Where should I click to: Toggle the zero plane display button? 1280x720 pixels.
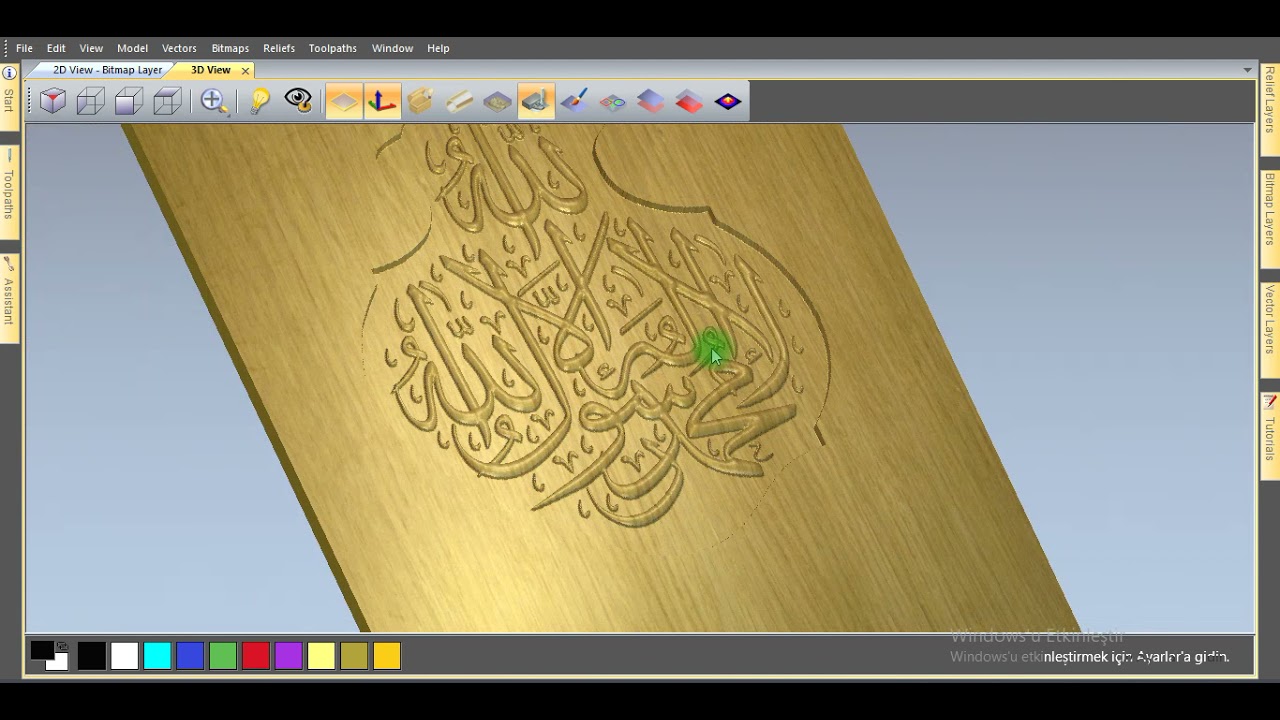(x=344, y=101)
